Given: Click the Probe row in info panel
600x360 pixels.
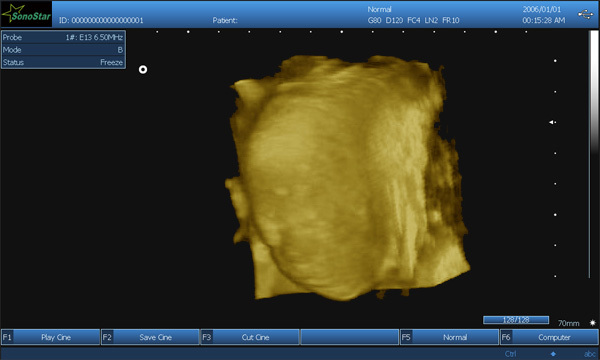Looking at the screenshot, I should click(63, 37).
